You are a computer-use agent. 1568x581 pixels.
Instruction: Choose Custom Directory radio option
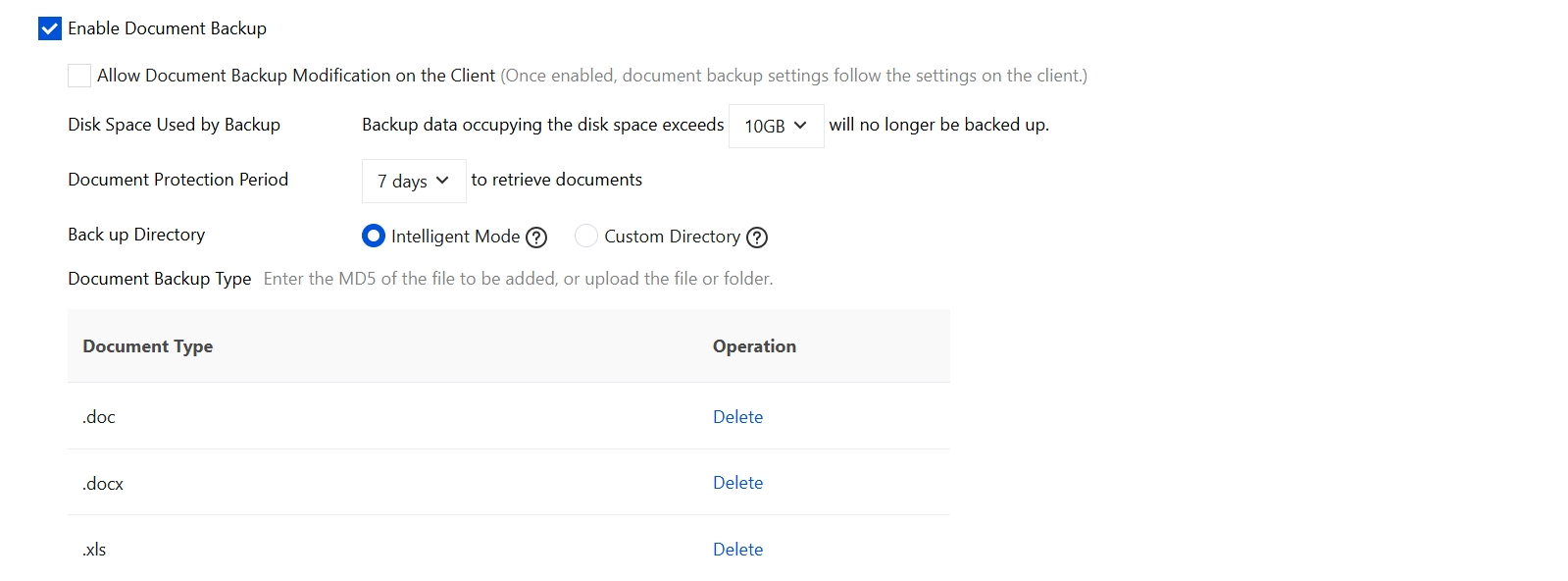[586, 236]
